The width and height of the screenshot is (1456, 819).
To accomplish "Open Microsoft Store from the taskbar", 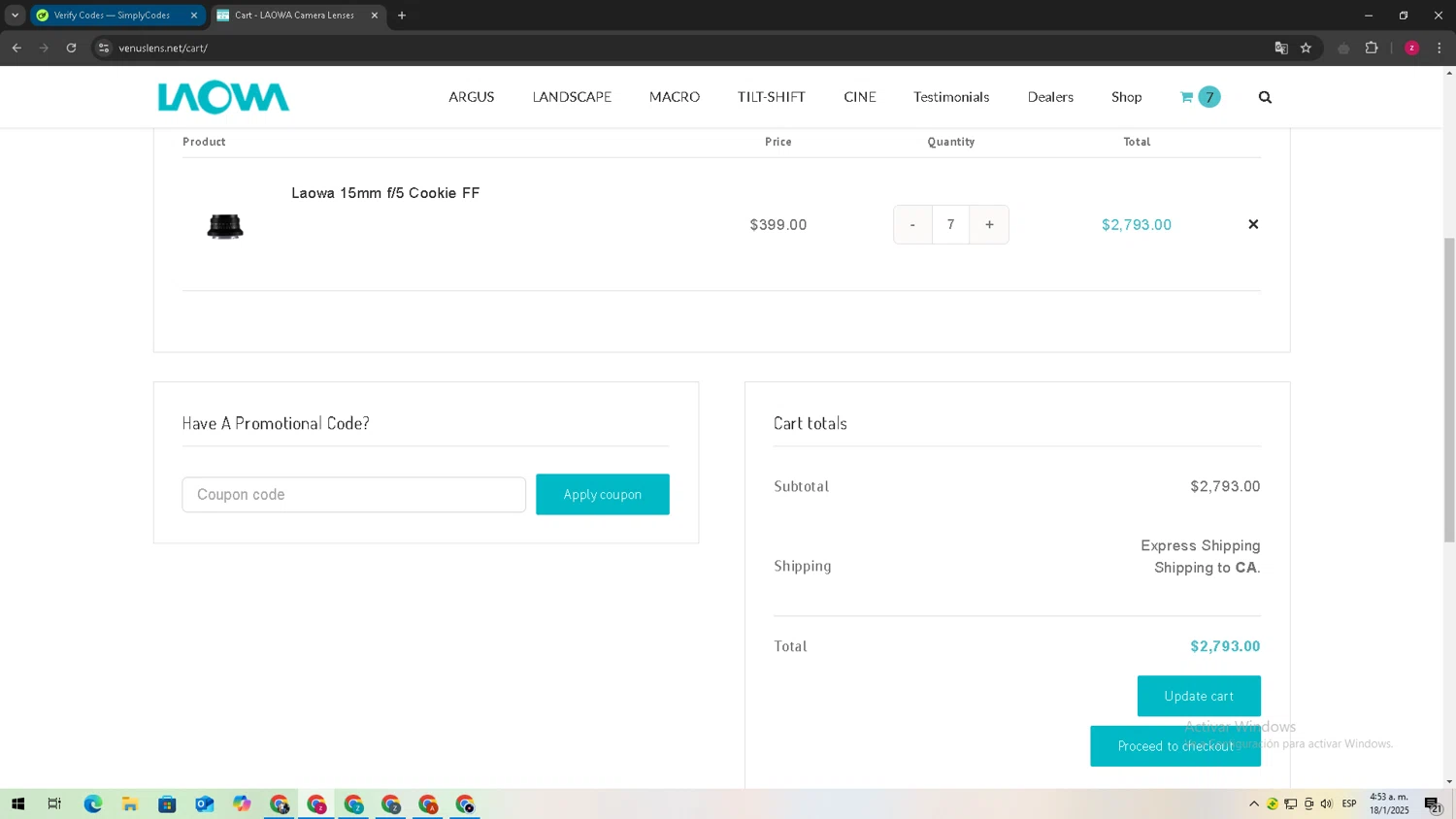I will coord(167,804).
